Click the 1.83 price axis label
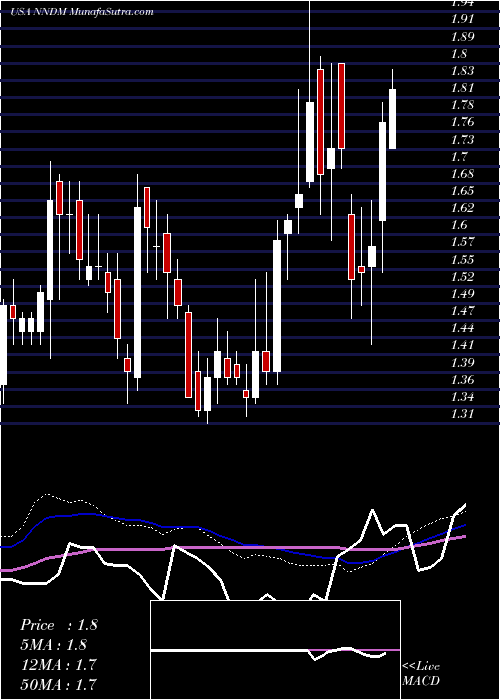Viewport: 500px width, 700px height. 461,71
